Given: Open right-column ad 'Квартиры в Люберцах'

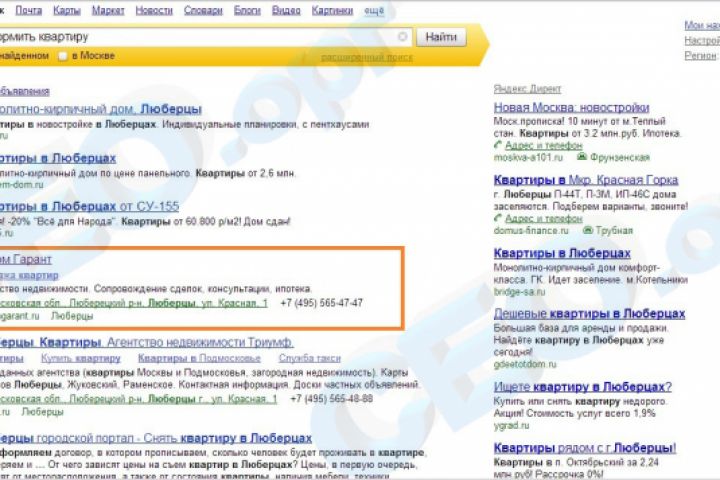Looking at the screenshot, I should tap(562, 253).
